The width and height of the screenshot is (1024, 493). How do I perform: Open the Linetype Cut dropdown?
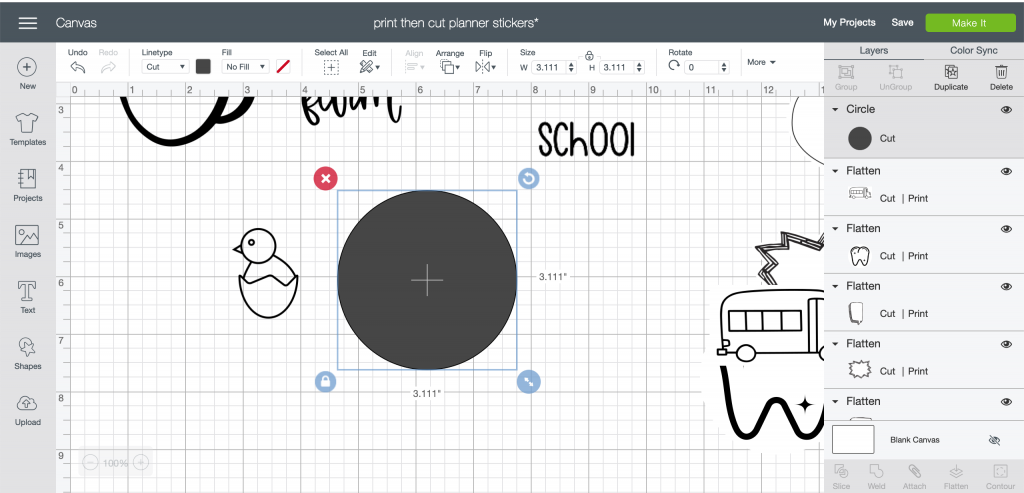[165, 67]
